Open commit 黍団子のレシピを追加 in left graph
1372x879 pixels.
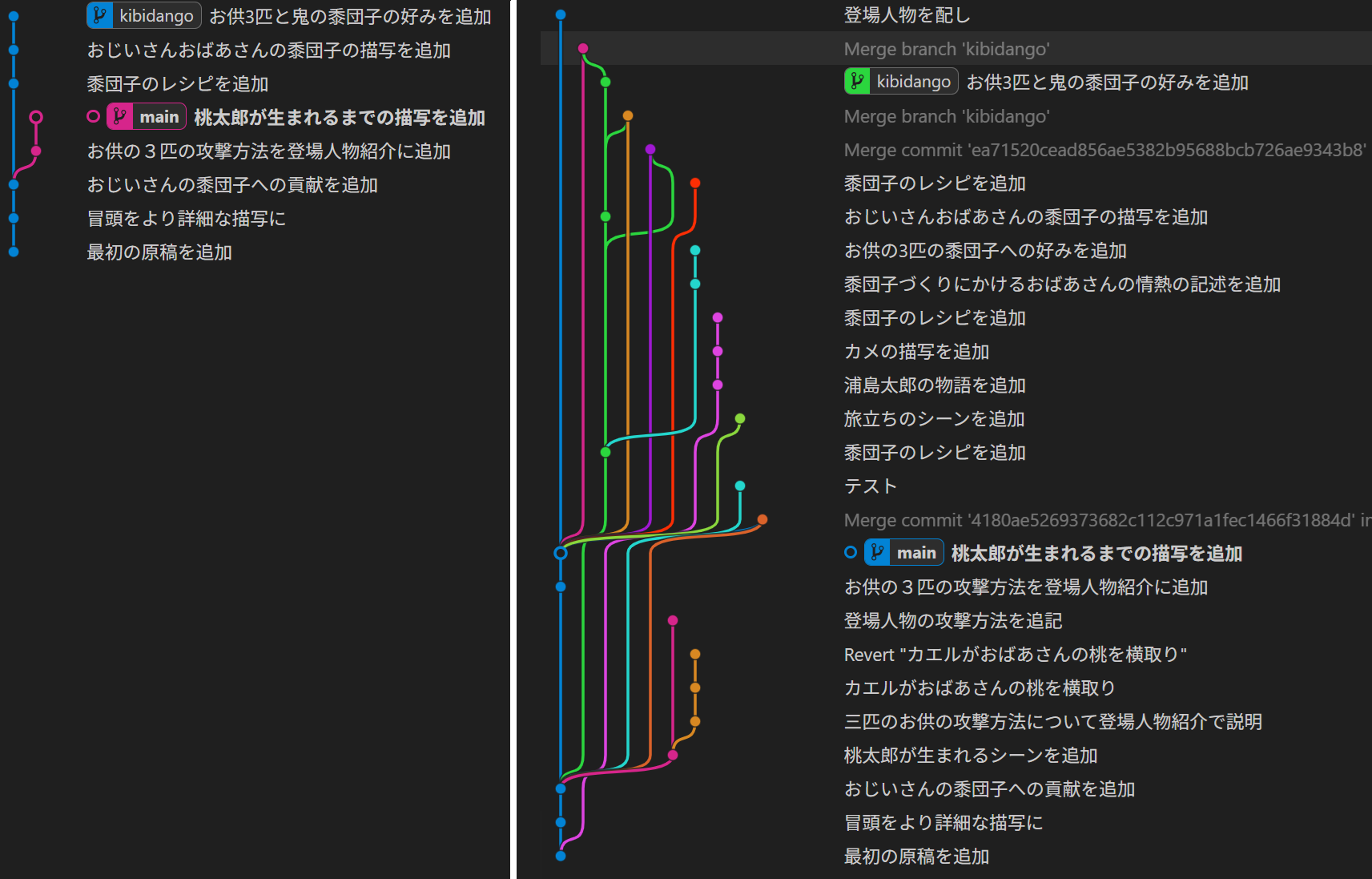pyautogui.click(x=178, y=84)
